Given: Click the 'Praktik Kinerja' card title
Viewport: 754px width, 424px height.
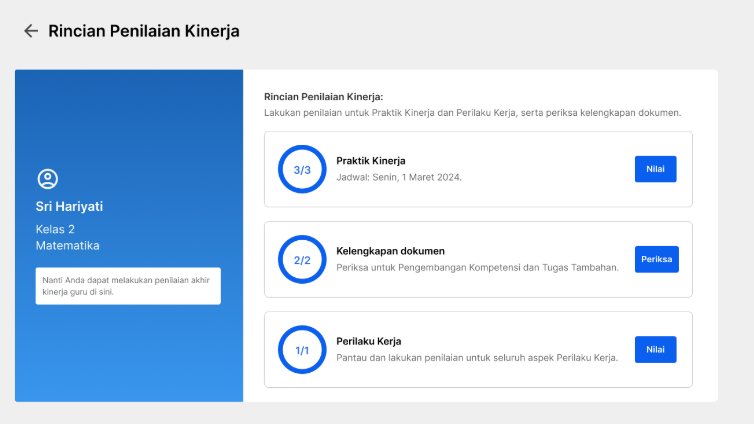Looking at the screenshot, I should 371,161.
